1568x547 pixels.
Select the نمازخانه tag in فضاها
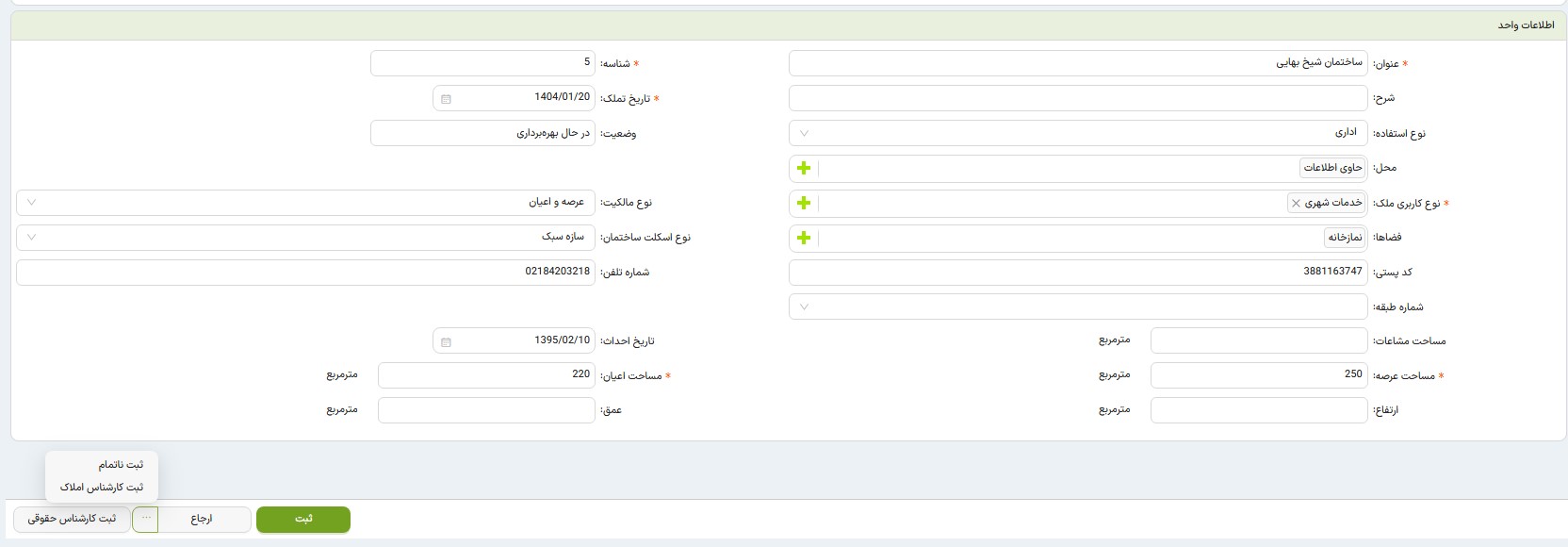coord(1345,238)
